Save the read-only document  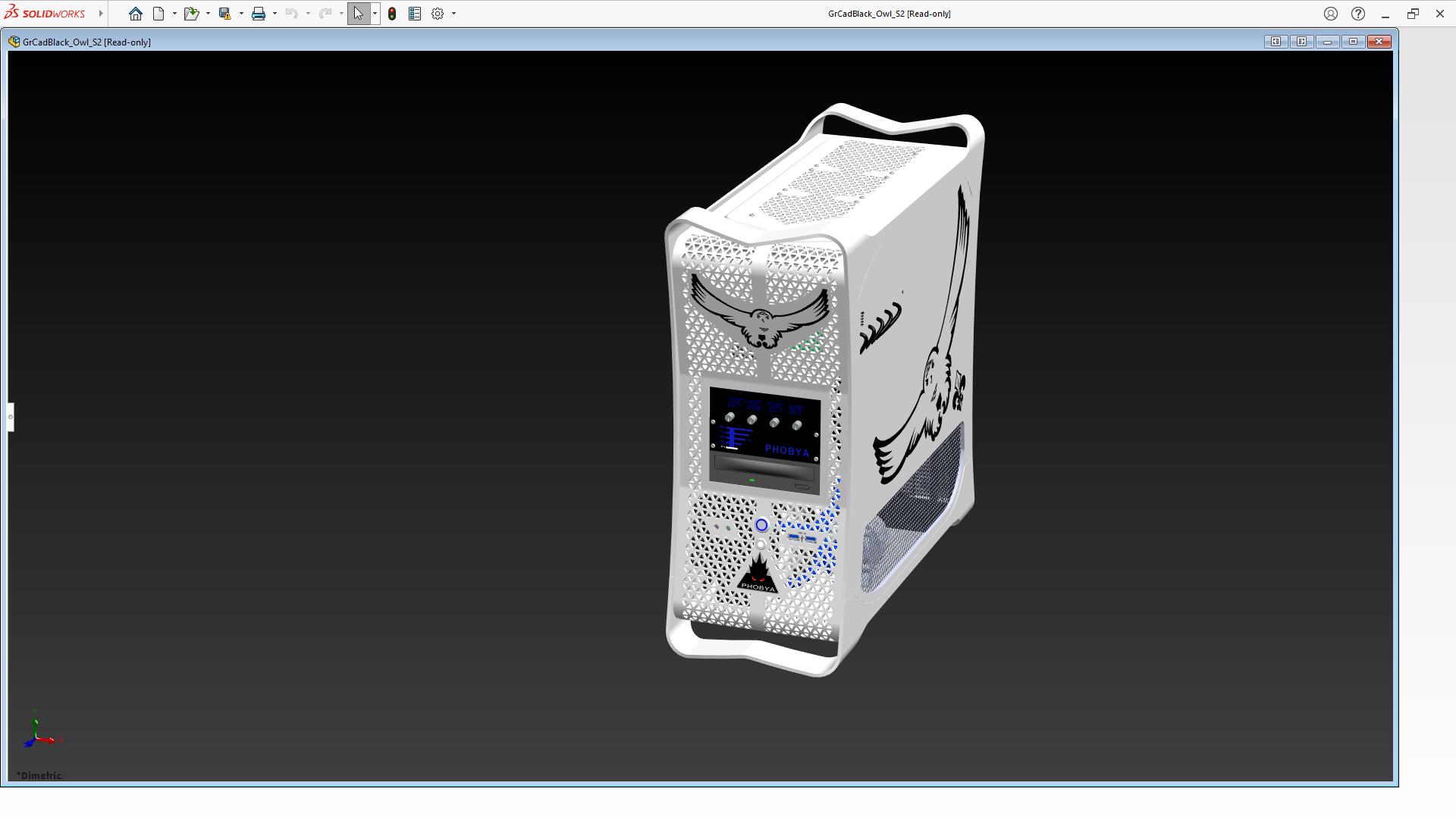click(224, 14)
